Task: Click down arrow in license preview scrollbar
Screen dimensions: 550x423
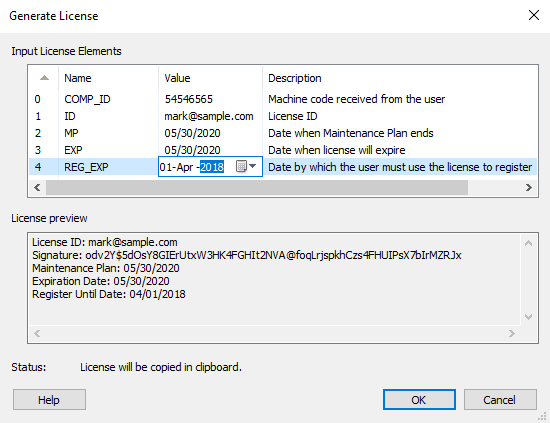Action: tap(529, 317)
